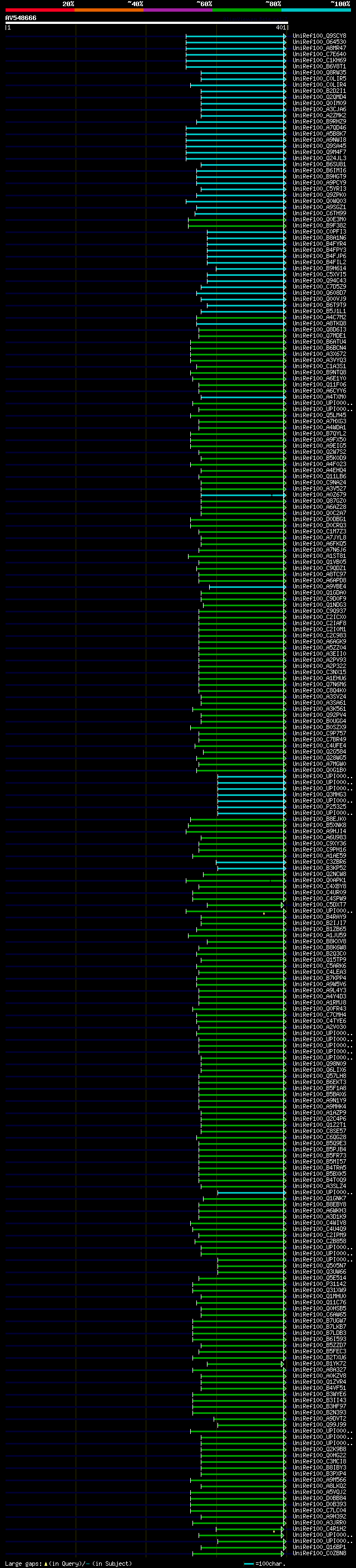
Task: Open hit UniRef100_A1JU59
Action: point(319,935)
